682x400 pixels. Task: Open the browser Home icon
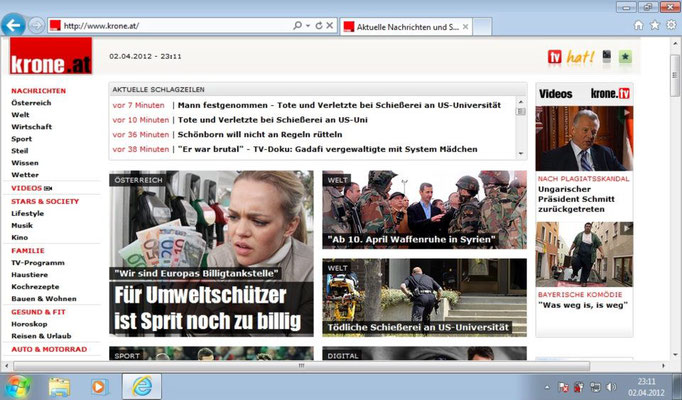(638, 25)
